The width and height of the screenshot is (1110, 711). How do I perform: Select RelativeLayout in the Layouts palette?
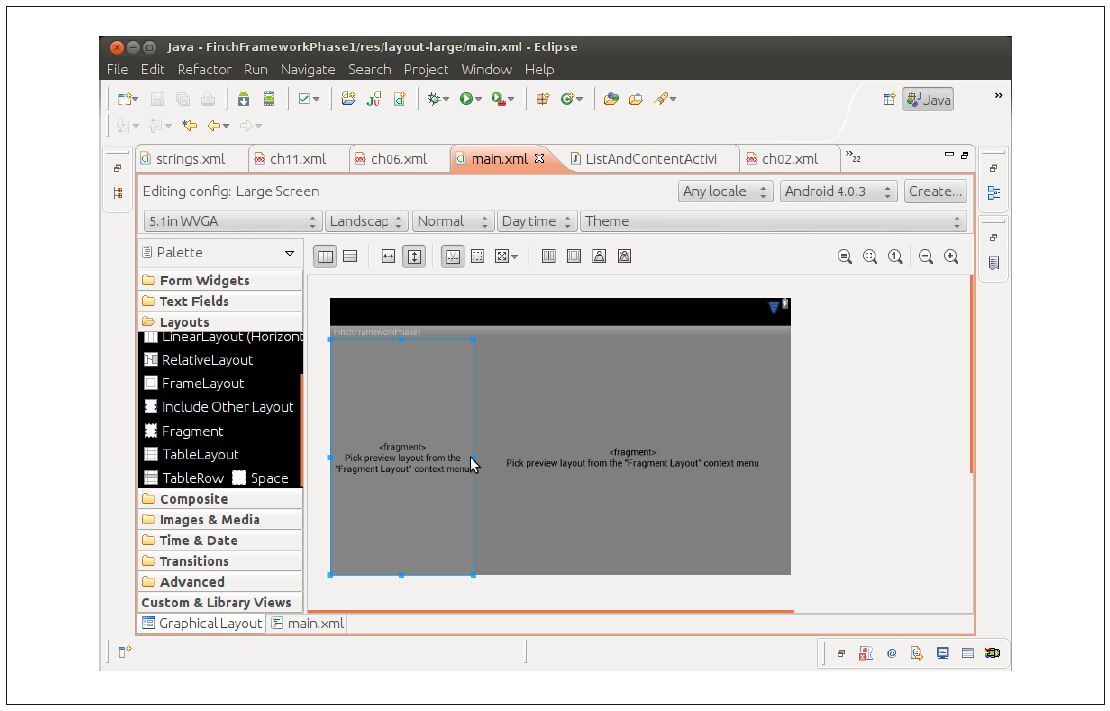click(207, 360)
